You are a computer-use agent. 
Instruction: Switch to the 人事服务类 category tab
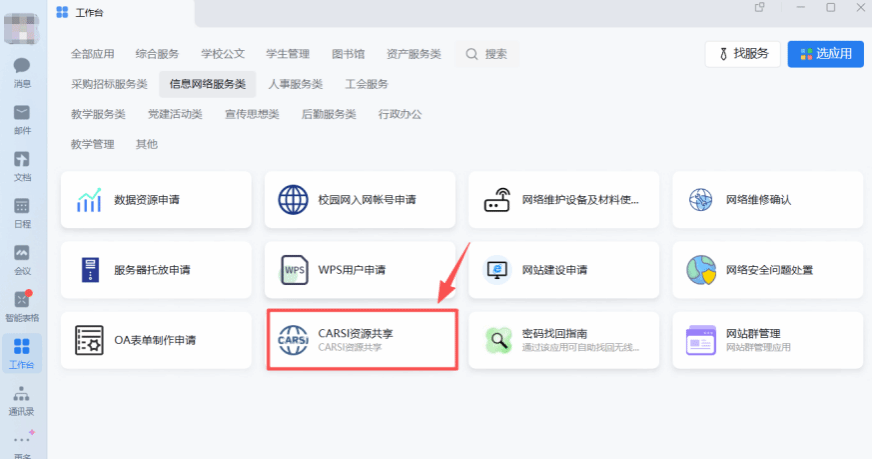(295, 84)
